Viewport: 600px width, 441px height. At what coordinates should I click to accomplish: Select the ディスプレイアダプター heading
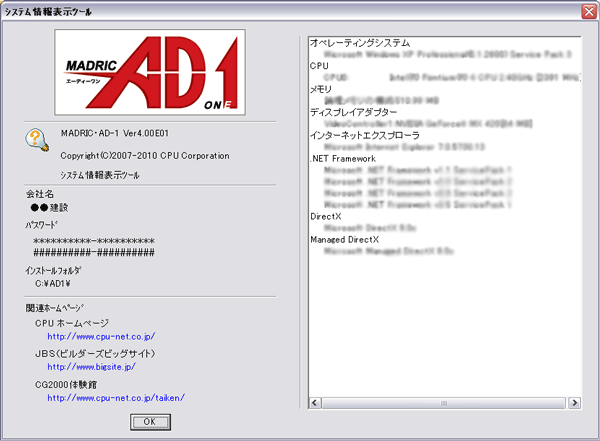(x=354, y=112)
